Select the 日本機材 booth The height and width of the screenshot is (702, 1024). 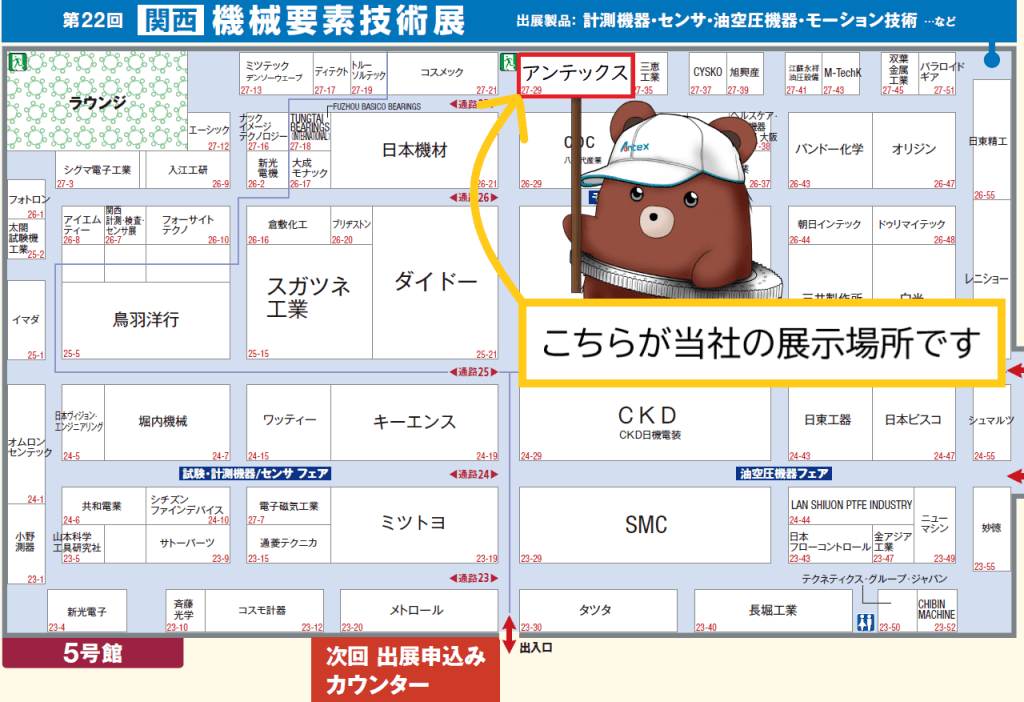coord(414,150)
